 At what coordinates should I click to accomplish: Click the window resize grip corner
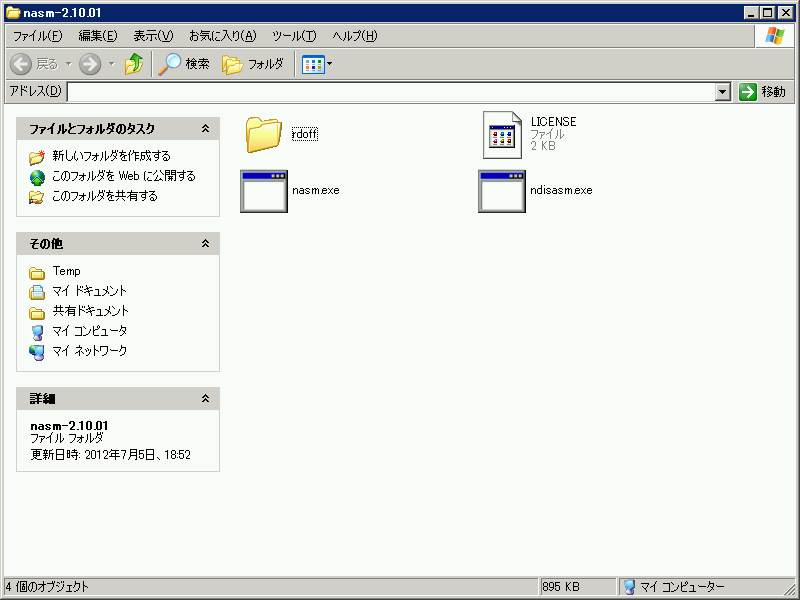789,588
